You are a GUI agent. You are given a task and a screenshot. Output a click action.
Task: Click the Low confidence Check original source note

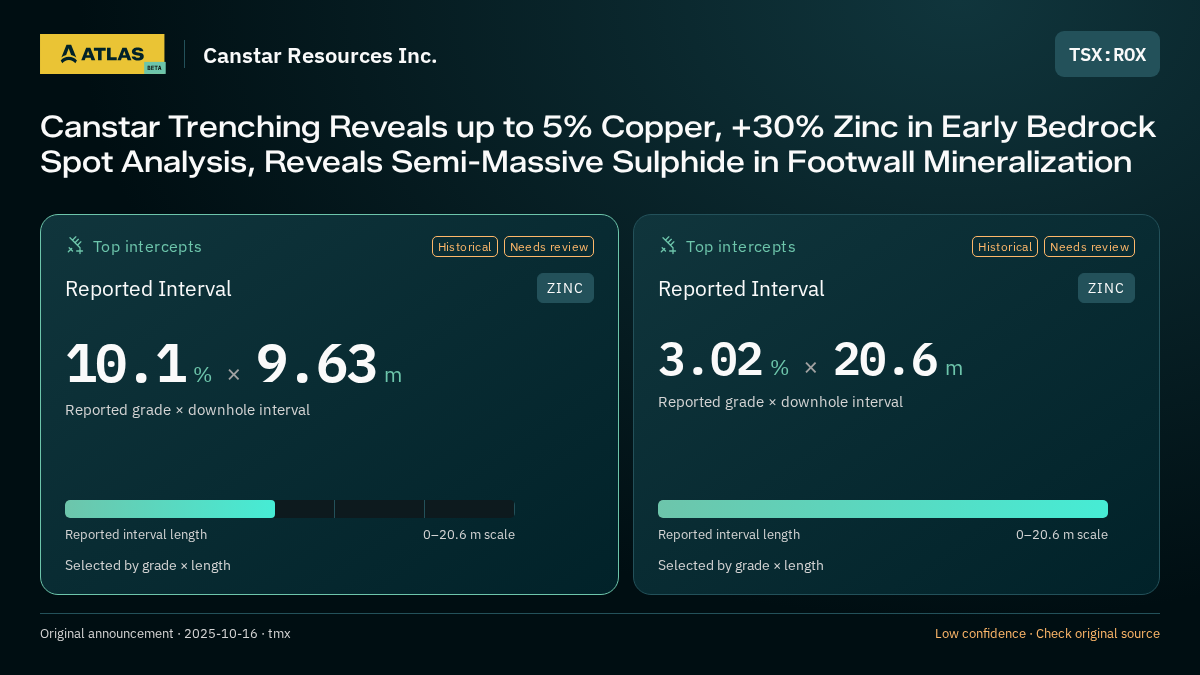coord(1047,634)
